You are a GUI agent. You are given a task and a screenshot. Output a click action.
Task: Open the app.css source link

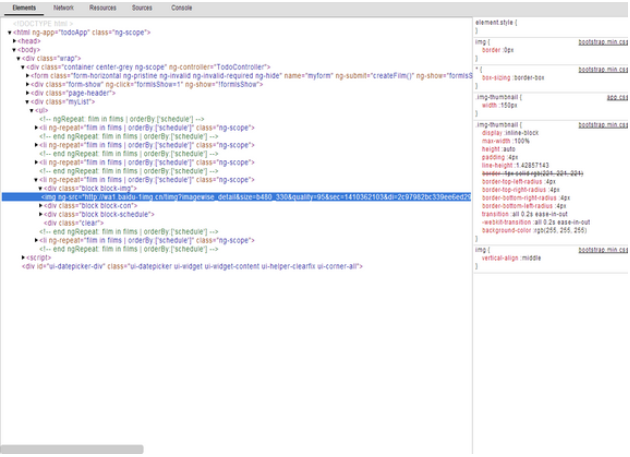click(x=616, y=97)
